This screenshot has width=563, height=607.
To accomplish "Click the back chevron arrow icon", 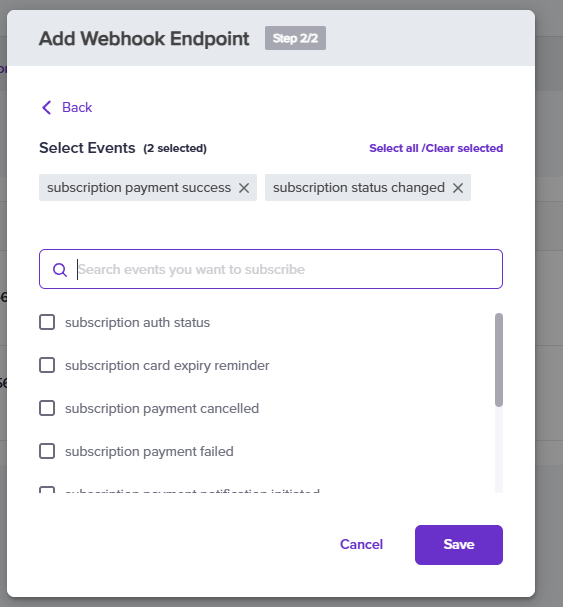I will tap(46, 108).
